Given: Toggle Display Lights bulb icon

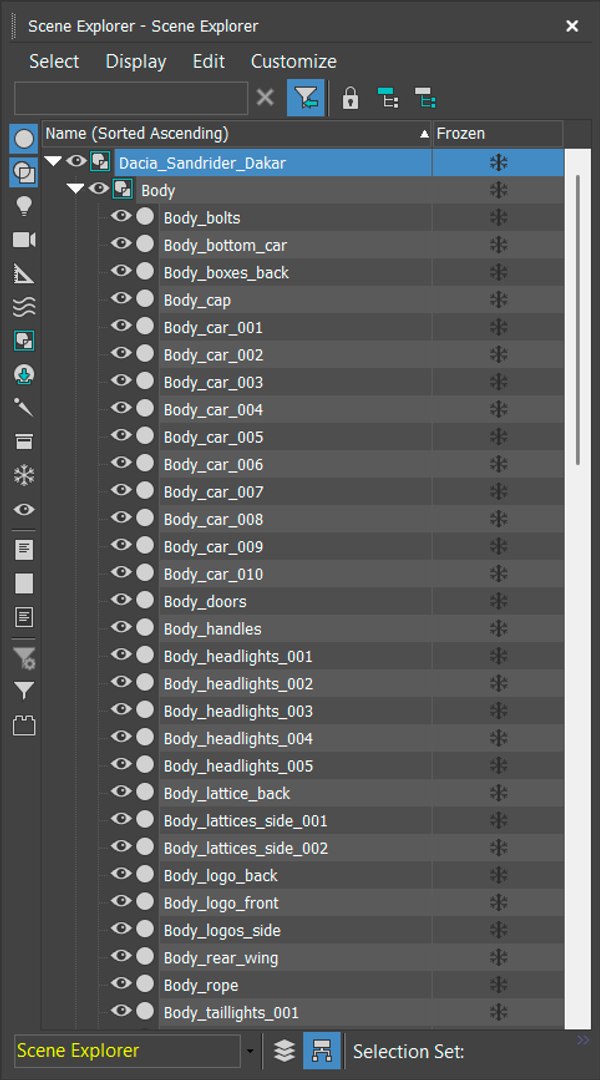Looking at the screenshot, I should tap(24, 205).
